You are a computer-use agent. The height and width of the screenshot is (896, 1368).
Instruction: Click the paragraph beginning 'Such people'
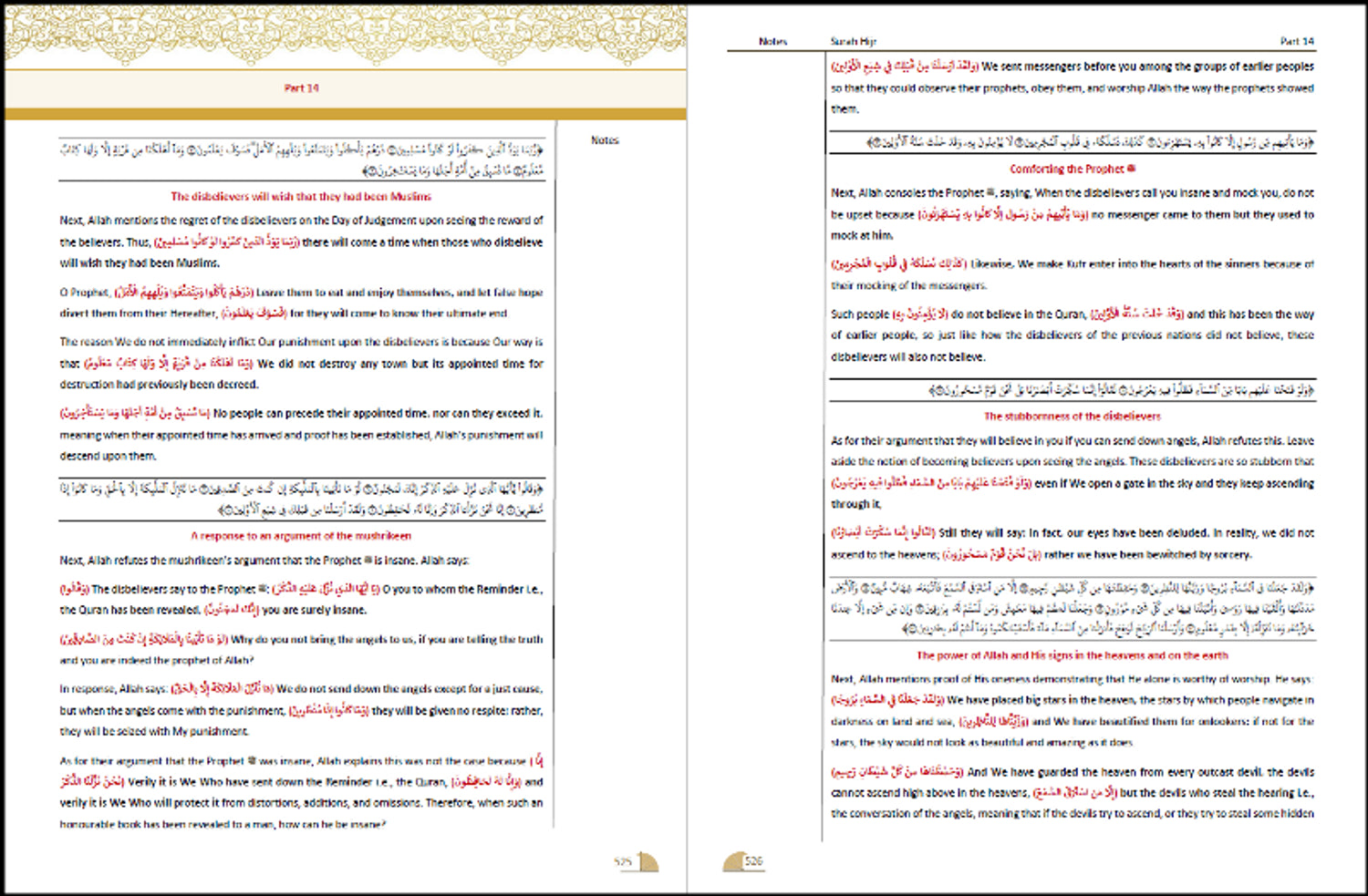(x=1072, y=335)
